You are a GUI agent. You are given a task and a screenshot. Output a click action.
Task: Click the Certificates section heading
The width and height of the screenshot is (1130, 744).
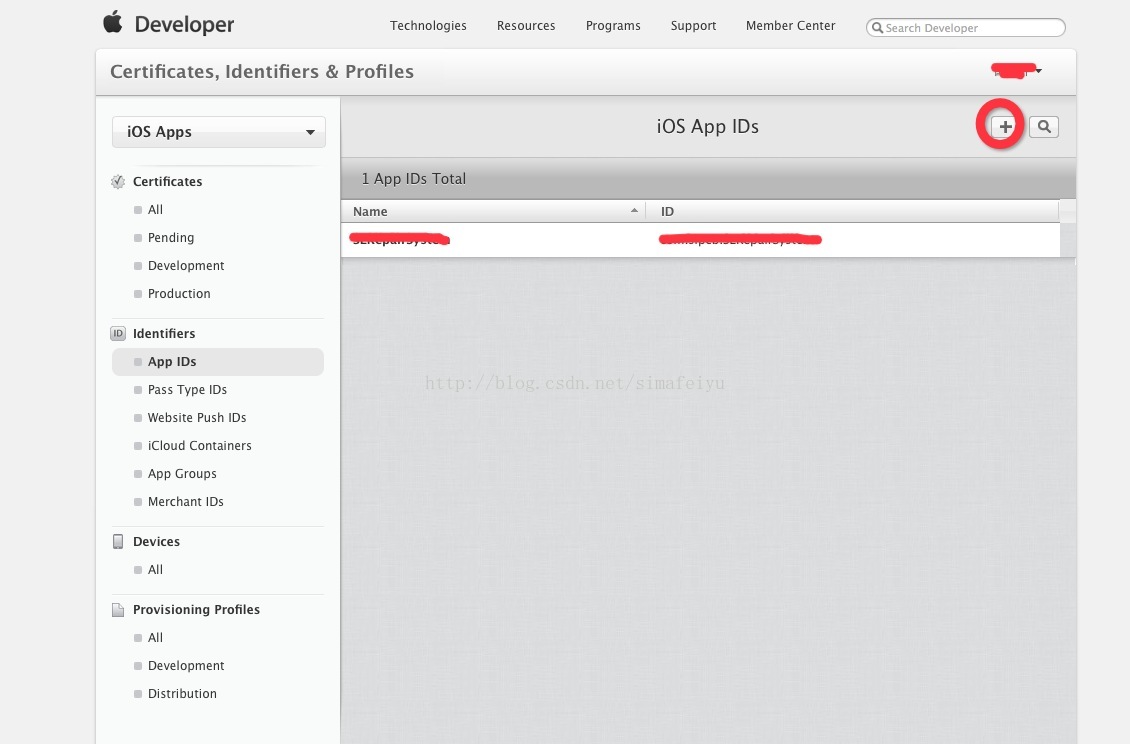pyautogui.click(x=167, y=182)
